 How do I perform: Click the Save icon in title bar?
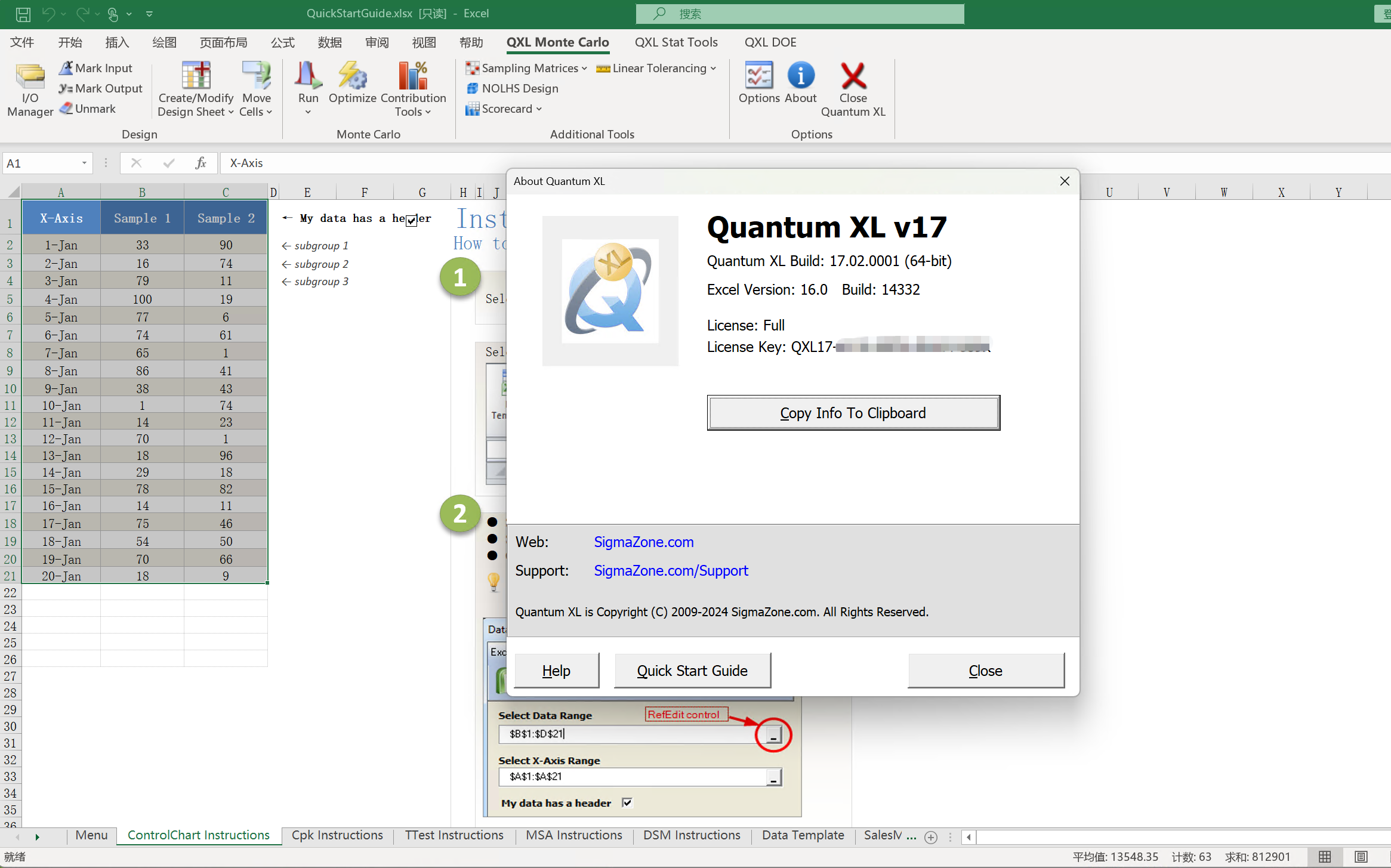click(23, 14)
